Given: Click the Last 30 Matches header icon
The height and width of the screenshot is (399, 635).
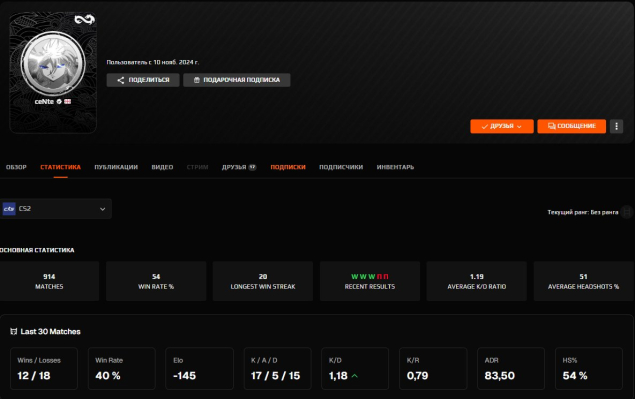Looking at the screenshot, I should pyautogui.click(x=14, y=332).
